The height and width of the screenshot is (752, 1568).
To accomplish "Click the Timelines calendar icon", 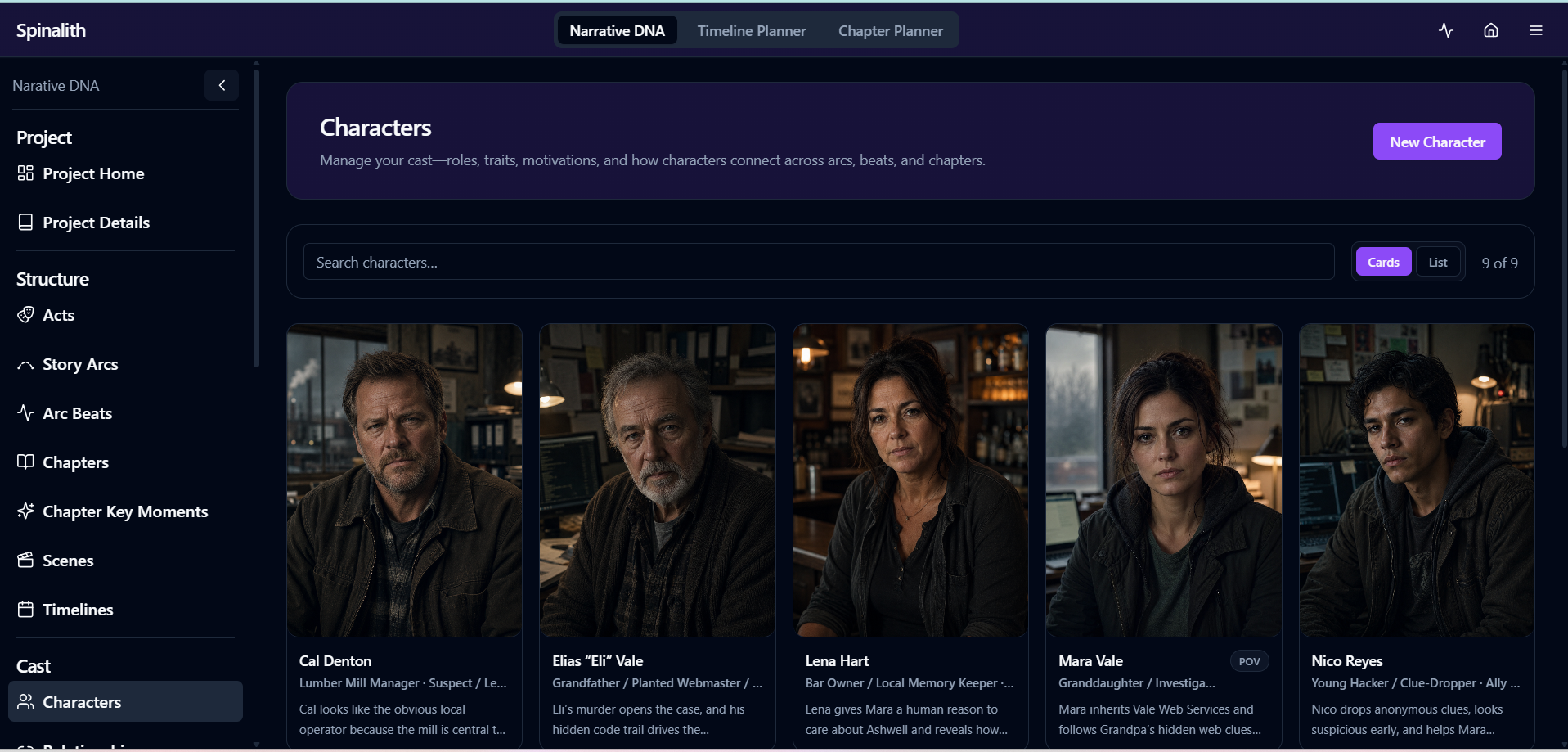I will 25,609.
